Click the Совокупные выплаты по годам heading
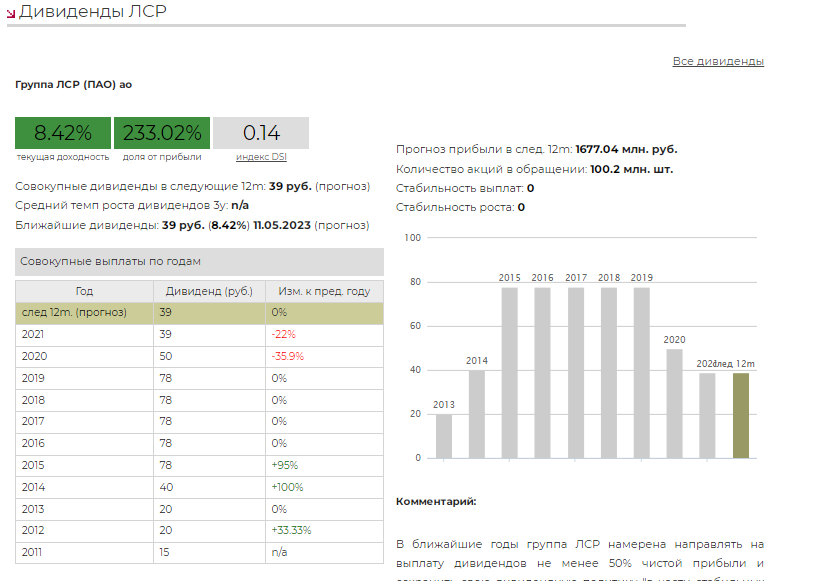 click(x=199, y=261)
